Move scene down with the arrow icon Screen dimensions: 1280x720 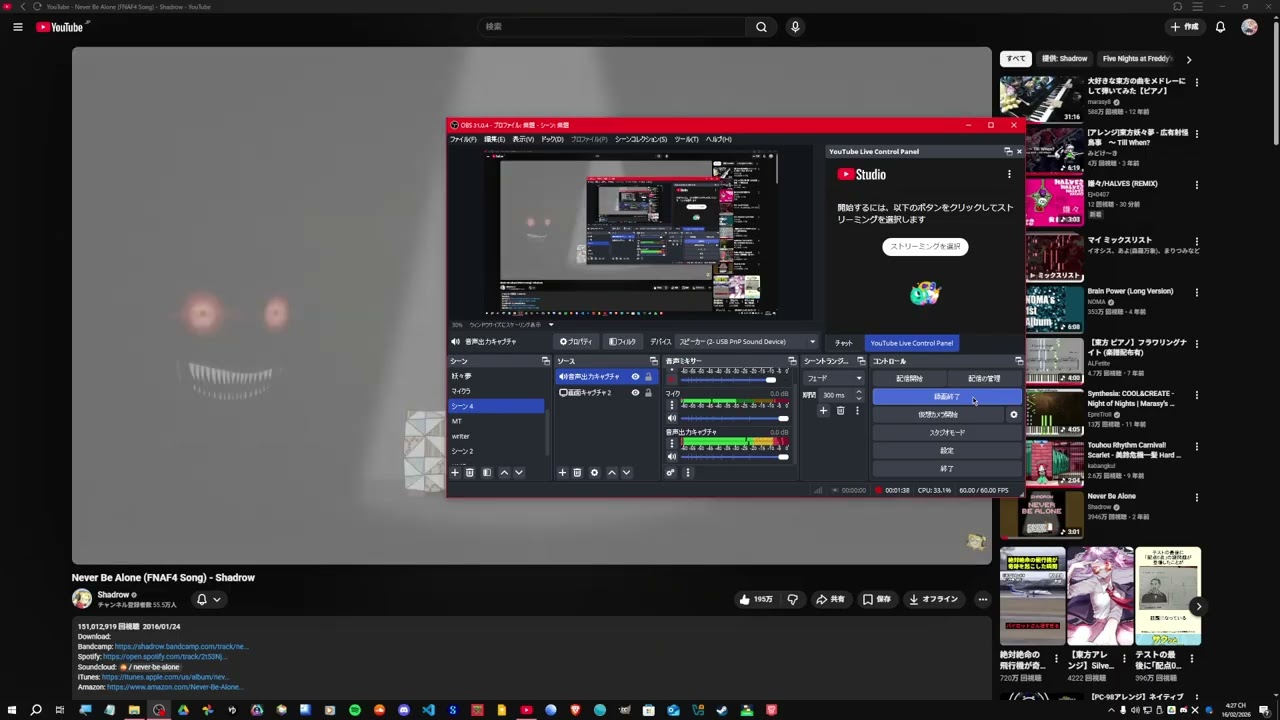pos(518,472)
